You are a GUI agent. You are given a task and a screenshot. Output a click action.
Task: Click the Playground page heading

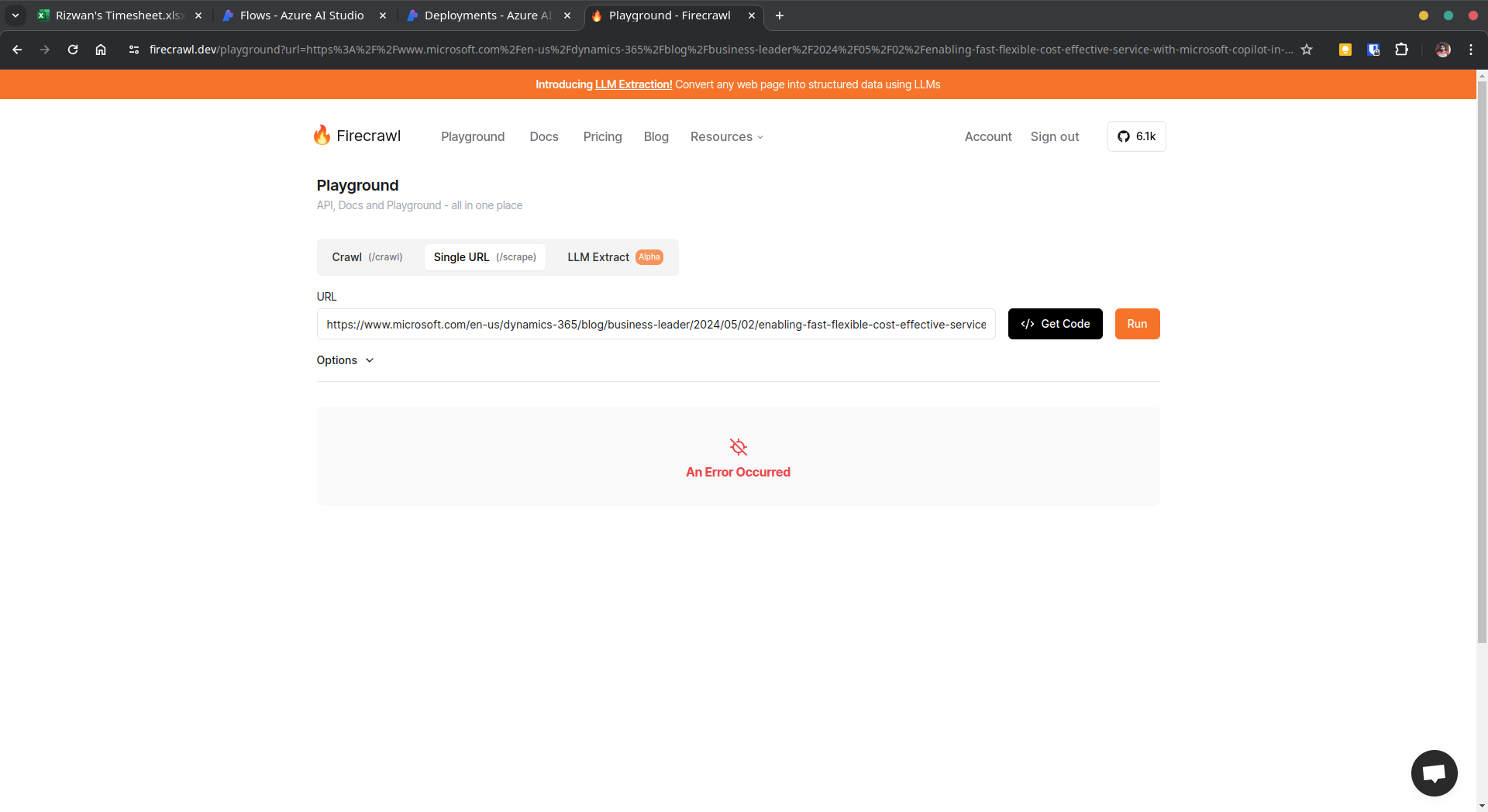coord(357,185)
